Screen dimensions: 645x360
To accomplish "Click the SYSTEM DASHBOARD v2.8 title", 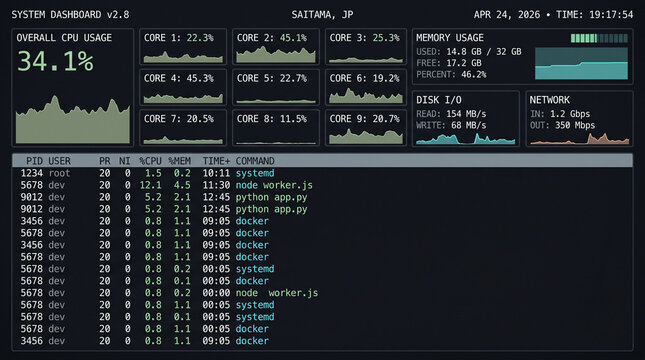I will (70, 15).
